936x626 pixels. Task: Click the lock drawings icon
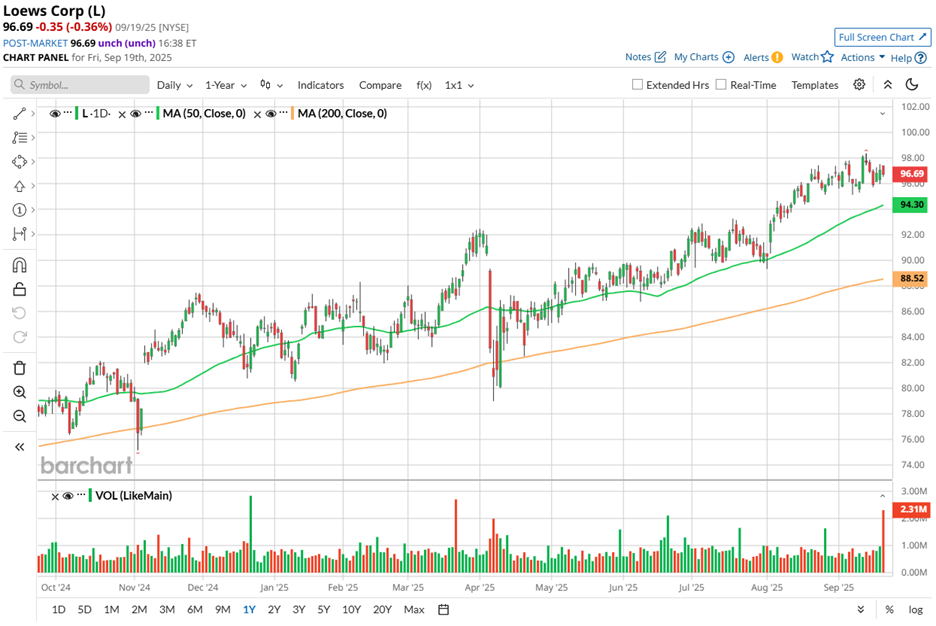pyautogui.click(x=19, y=290)
